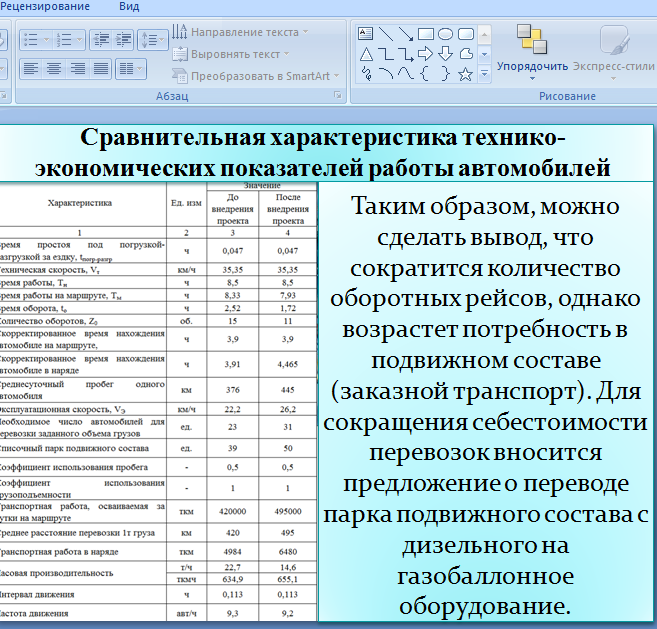Click the Коэффициент использования пробега row
Image resolution: width=657 pixels, height=629 pixels.
click(x=158, y=467)
